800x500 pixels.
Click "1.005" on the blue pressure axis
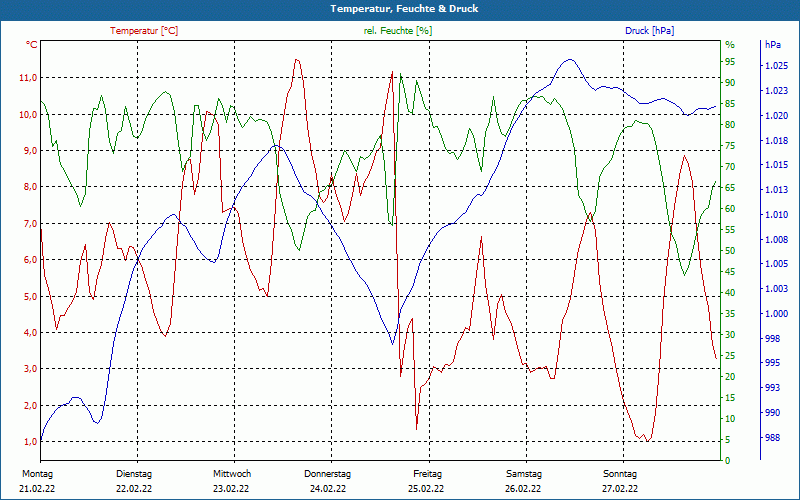[x=776, y=264]
